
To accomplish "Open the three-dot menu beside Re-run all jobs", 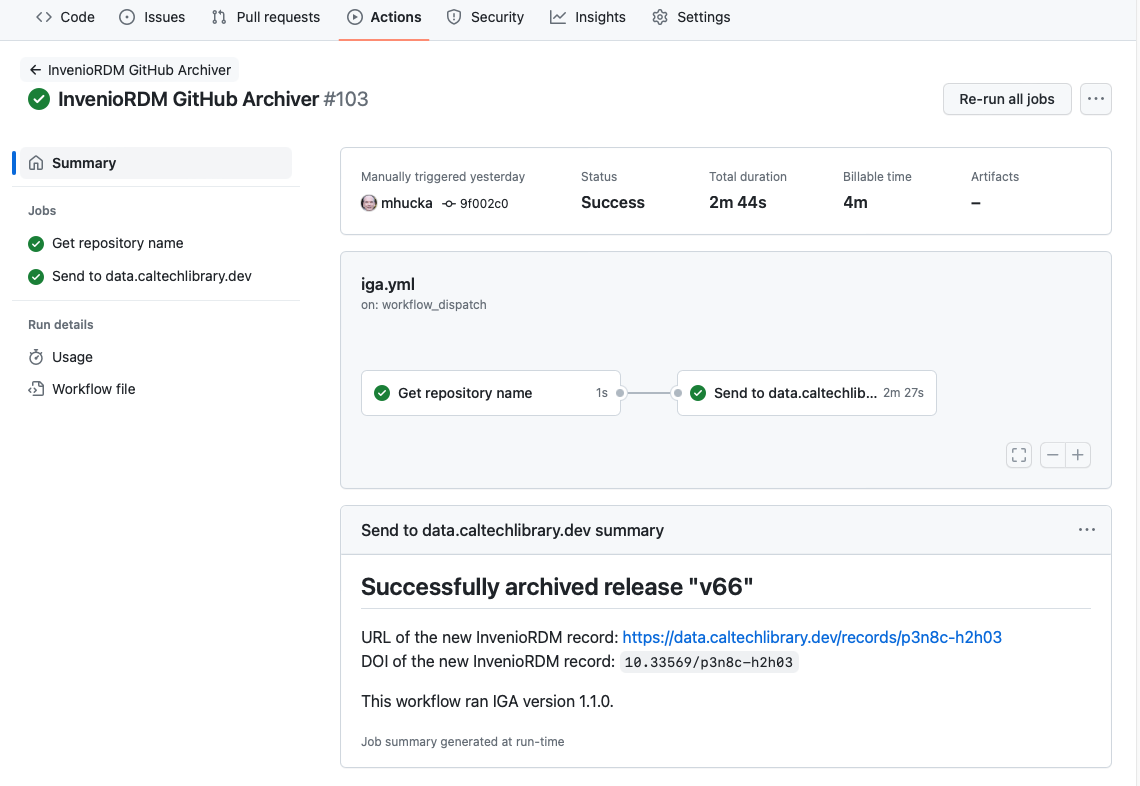I will [x=1096, y=99].
